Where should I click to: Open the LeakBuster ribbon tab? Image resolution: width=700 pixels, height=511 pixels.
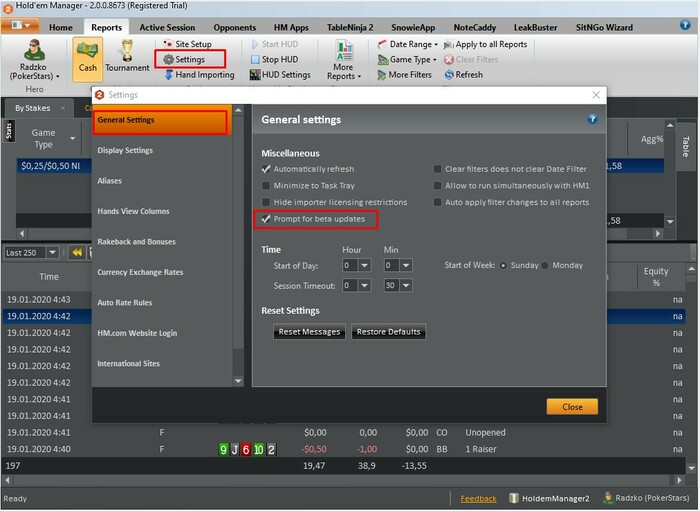(x=535, y=27)
